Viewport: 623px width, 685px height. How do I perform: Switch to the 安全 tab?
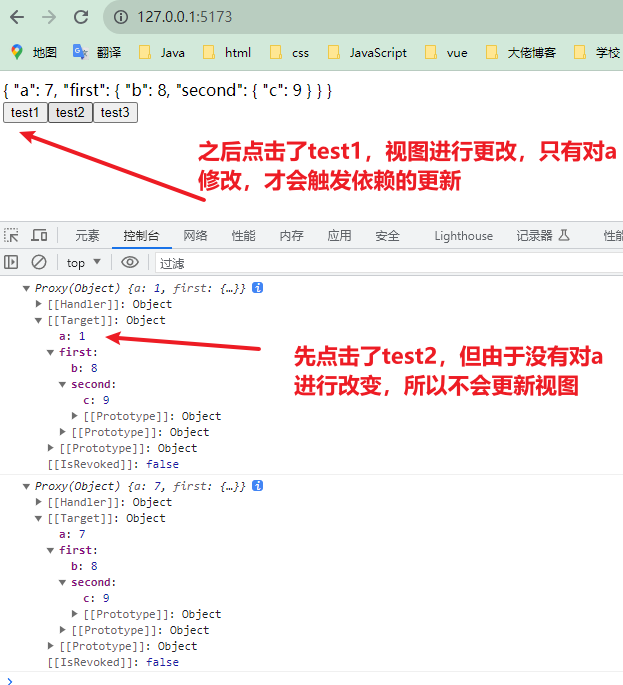pos(388,236)
